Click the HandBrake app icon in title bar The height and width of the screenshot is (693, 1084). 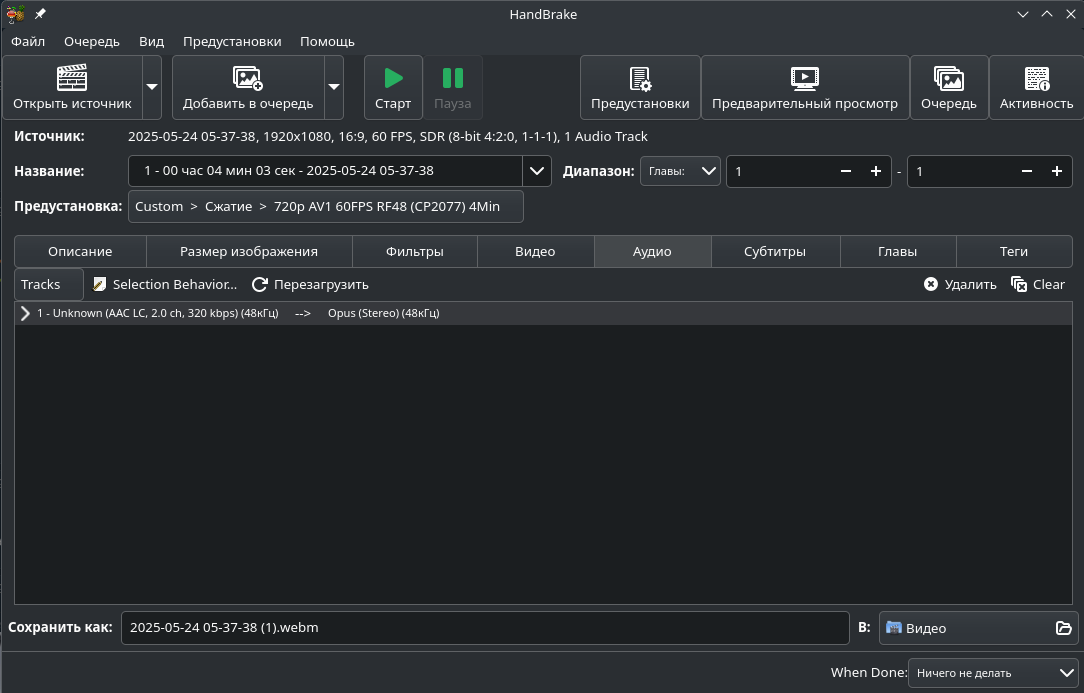coord(15,14)
